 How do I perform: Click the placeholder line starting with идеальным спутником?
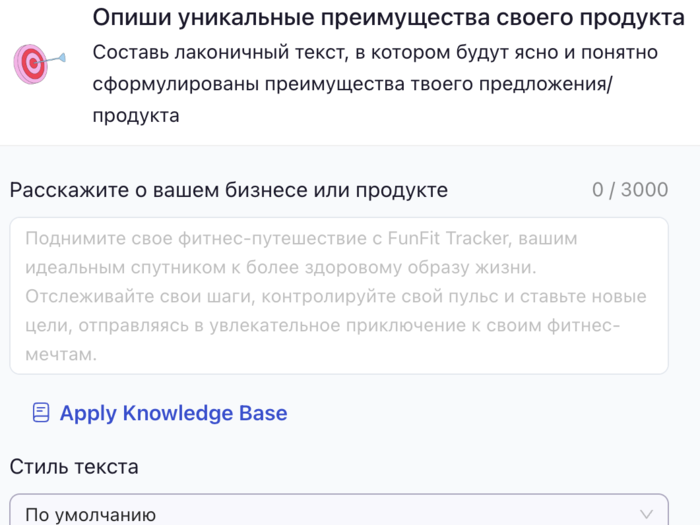coord(281,268)
